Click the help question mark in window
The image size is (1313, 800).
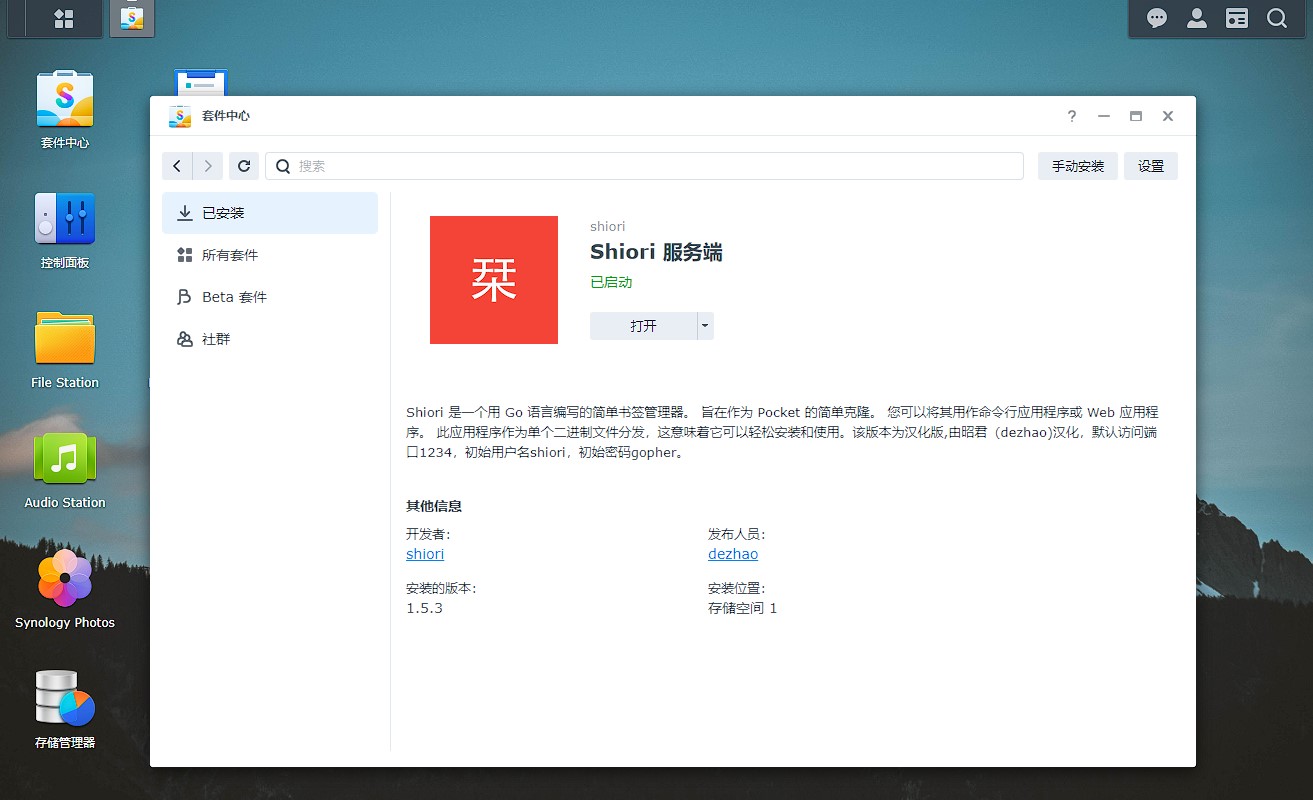click(1072, 116)
